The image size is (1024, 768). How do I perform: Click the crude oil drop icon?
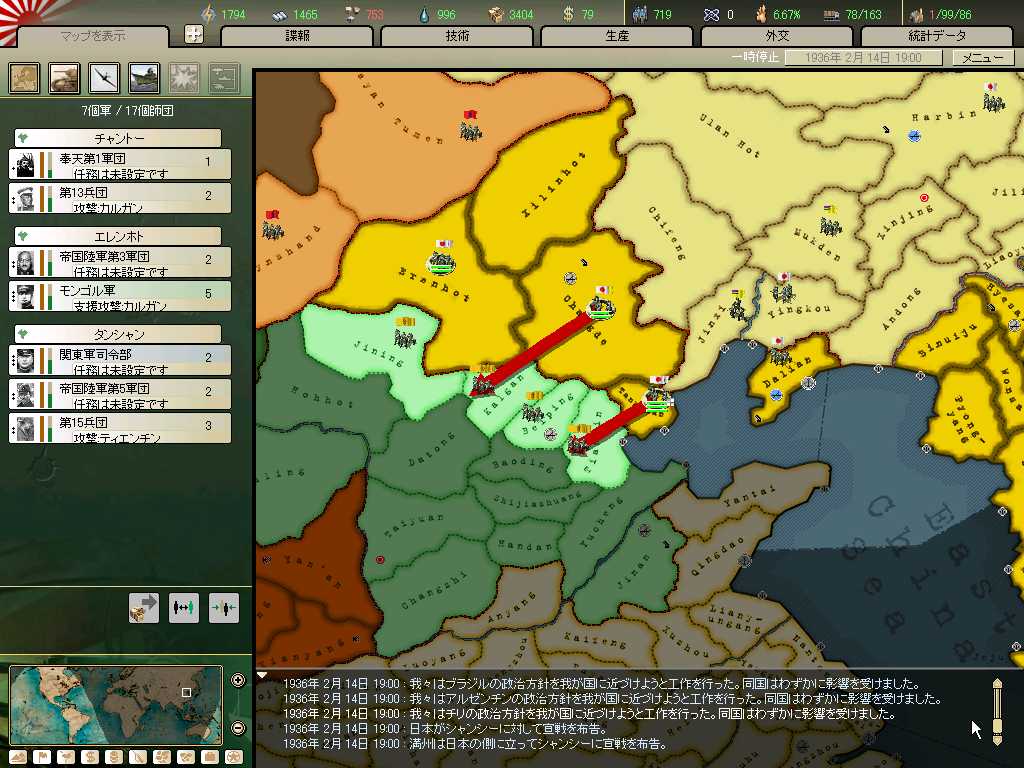click(424, 14)
